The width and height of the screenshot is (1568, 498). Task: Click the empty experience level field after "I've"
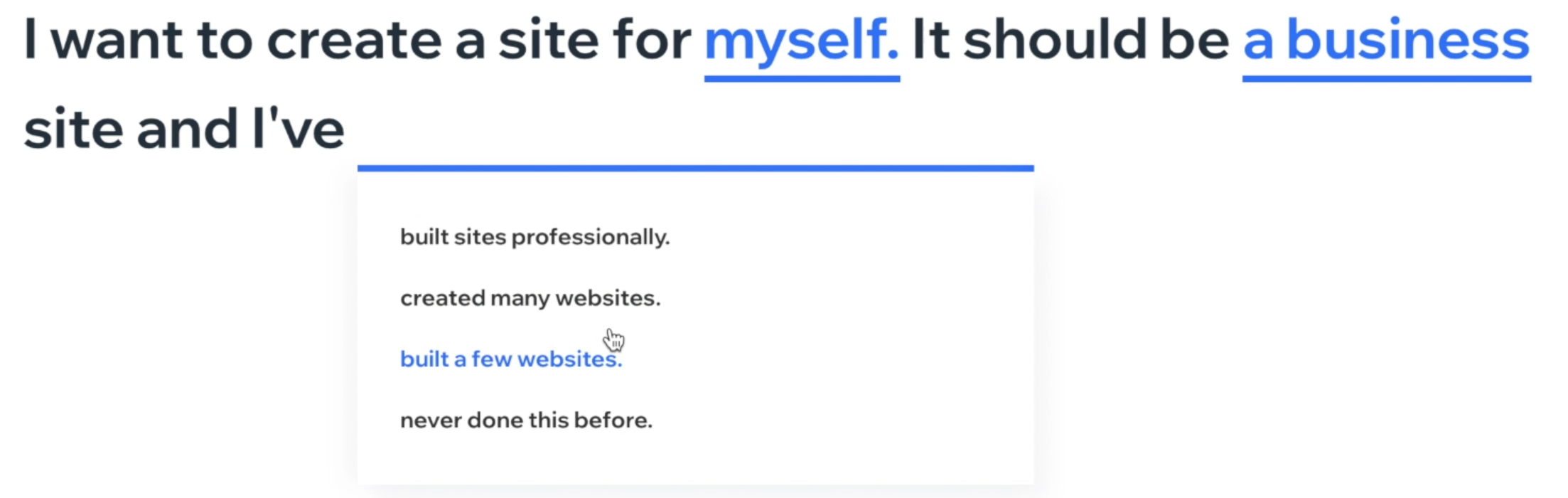[695, 132]
